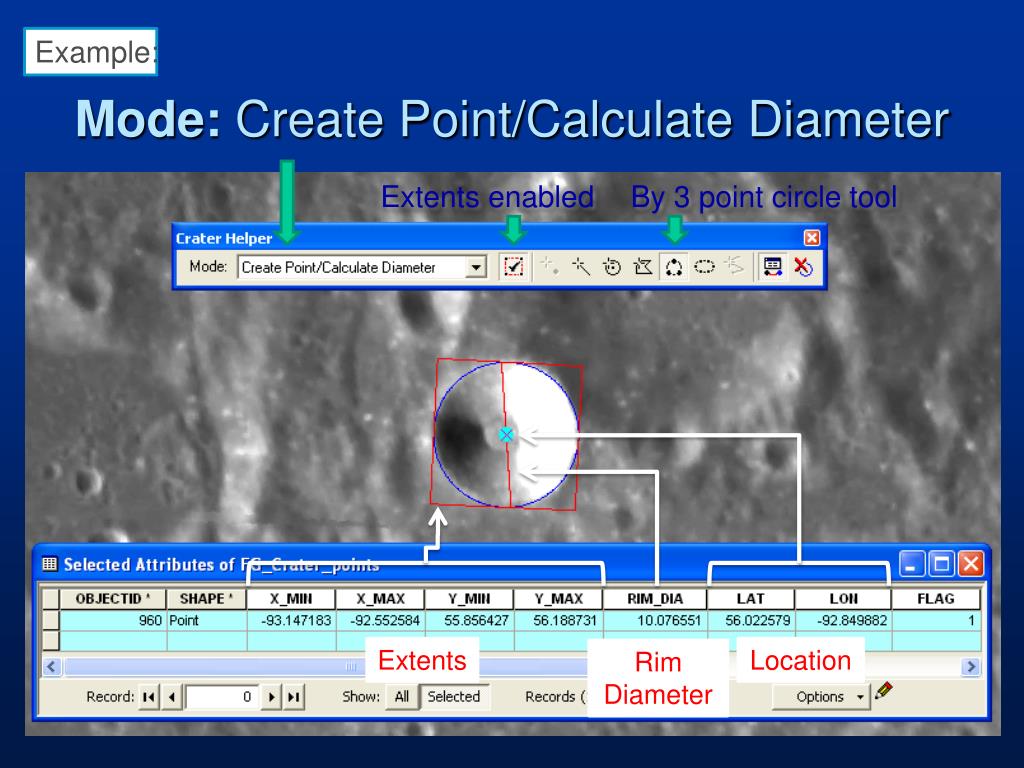Click the 56.022579 latitude cell
This screenshot has width=1024, height=768.
pyautogui.click(x=751, y=620)
